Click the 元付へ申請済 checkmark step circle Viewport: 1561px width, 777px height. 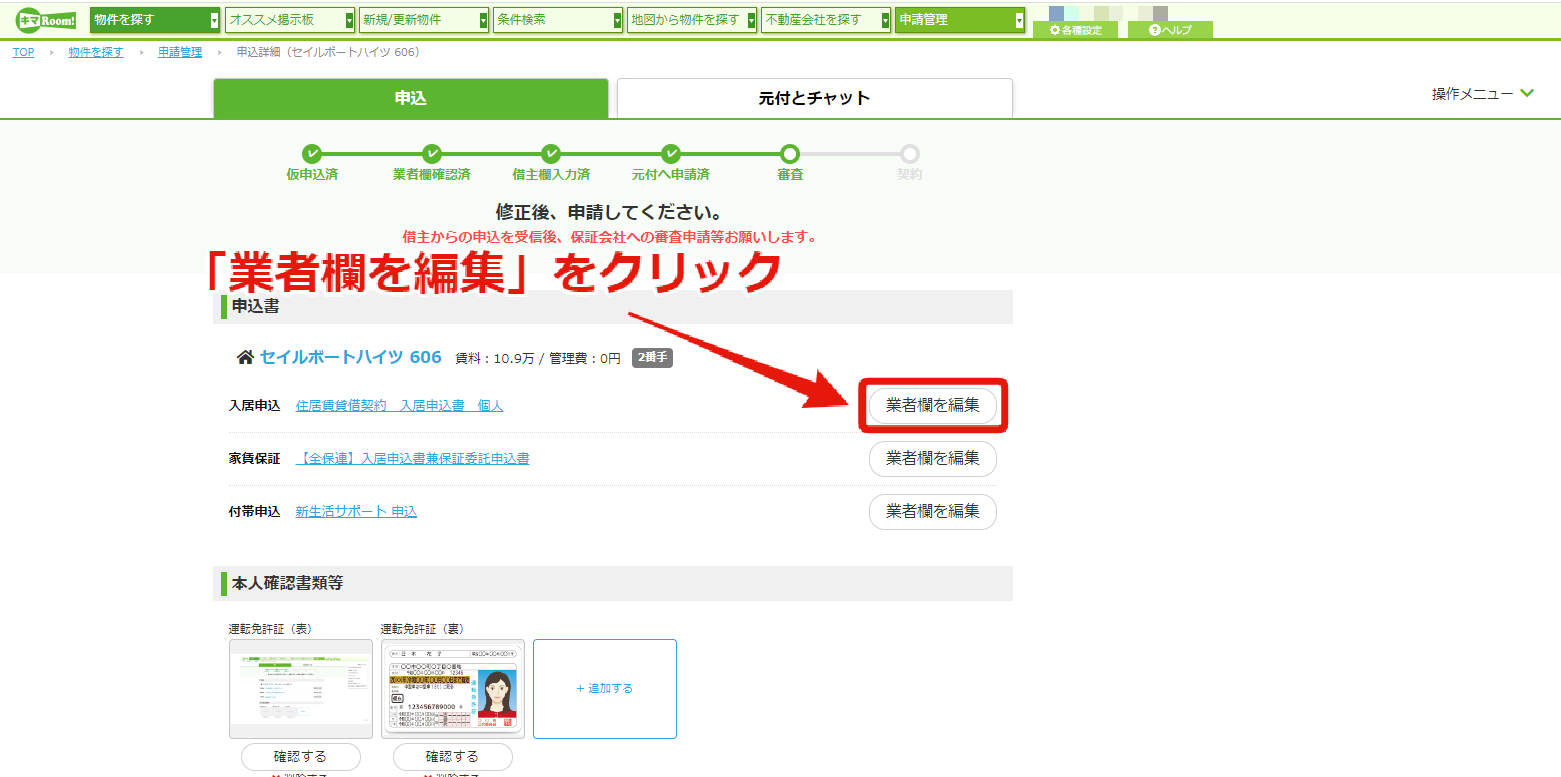tap(670, 154)
